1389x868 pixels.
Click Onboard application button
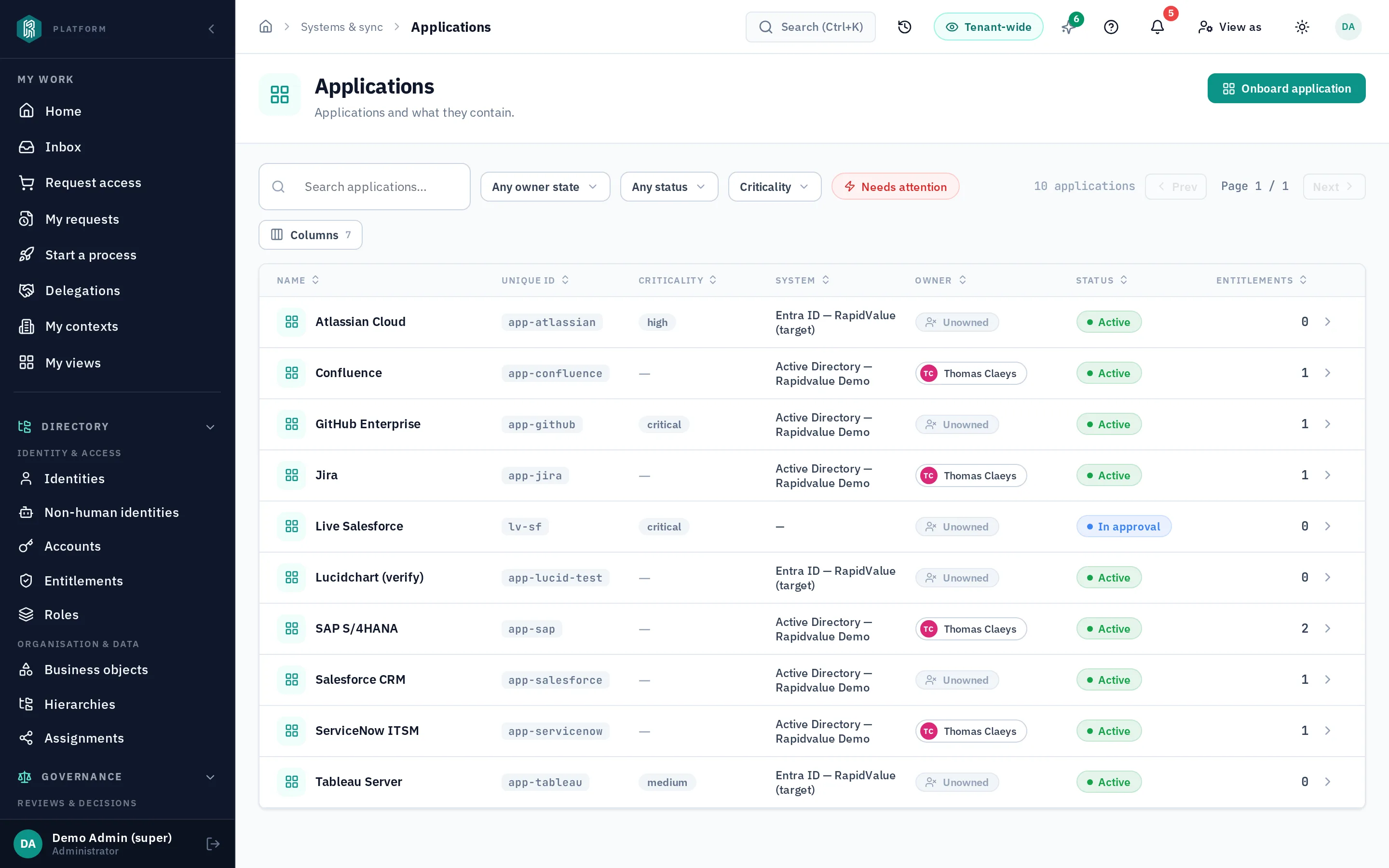pyautogui.click(x=1286, y=88)
